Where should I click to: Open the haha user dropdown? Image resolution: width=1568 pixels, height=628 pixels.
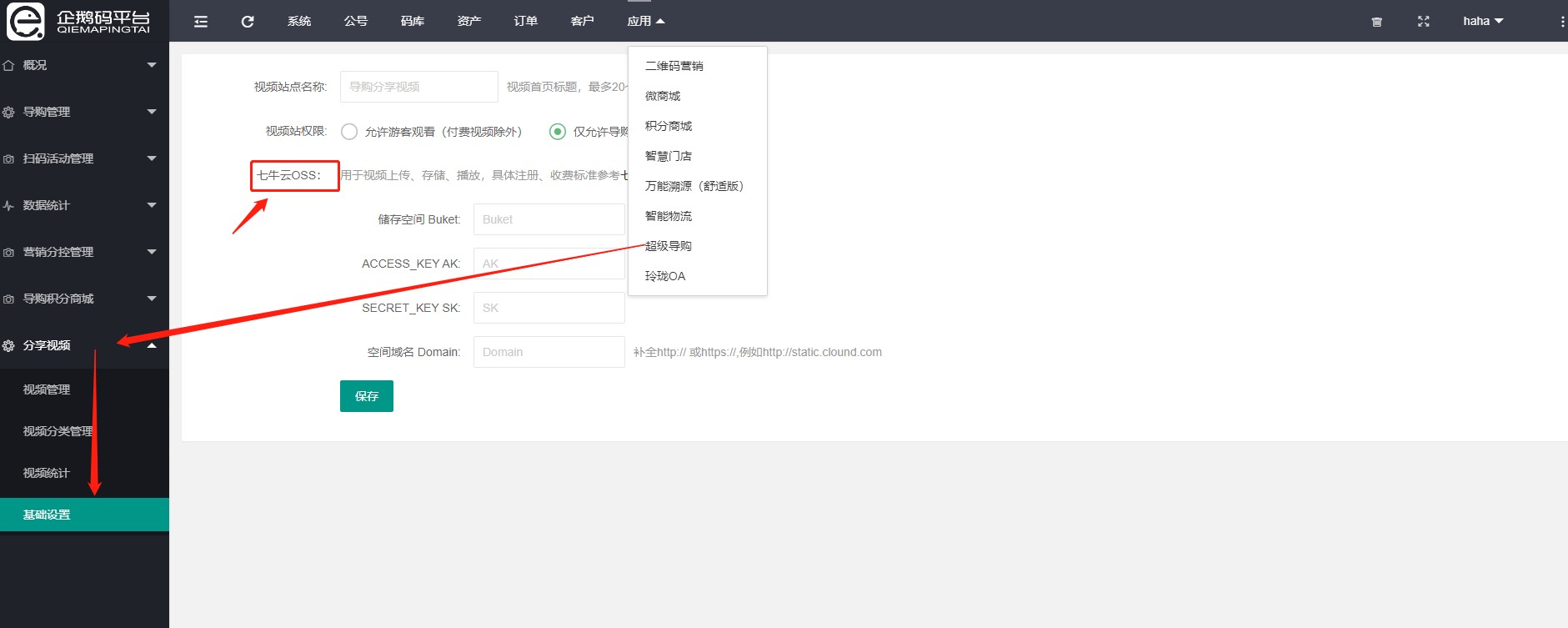click(x=1483, y=21)
